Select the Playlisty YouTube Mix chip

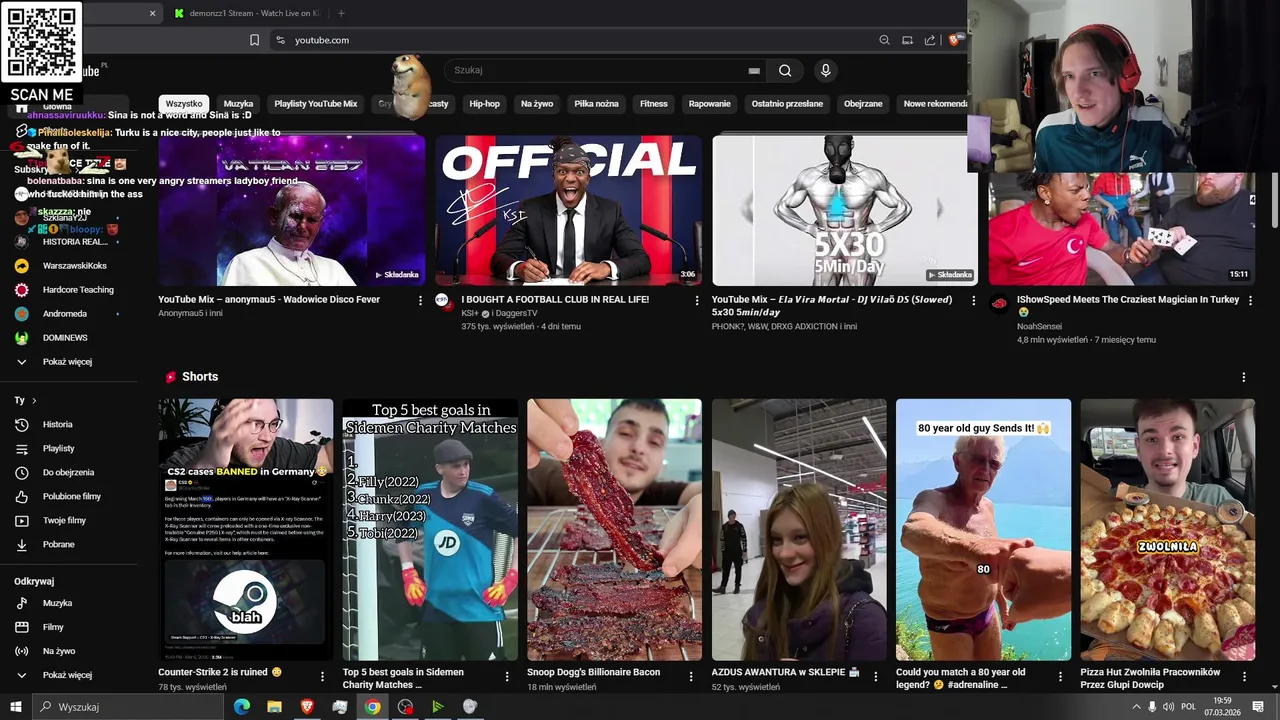point(316,104)
